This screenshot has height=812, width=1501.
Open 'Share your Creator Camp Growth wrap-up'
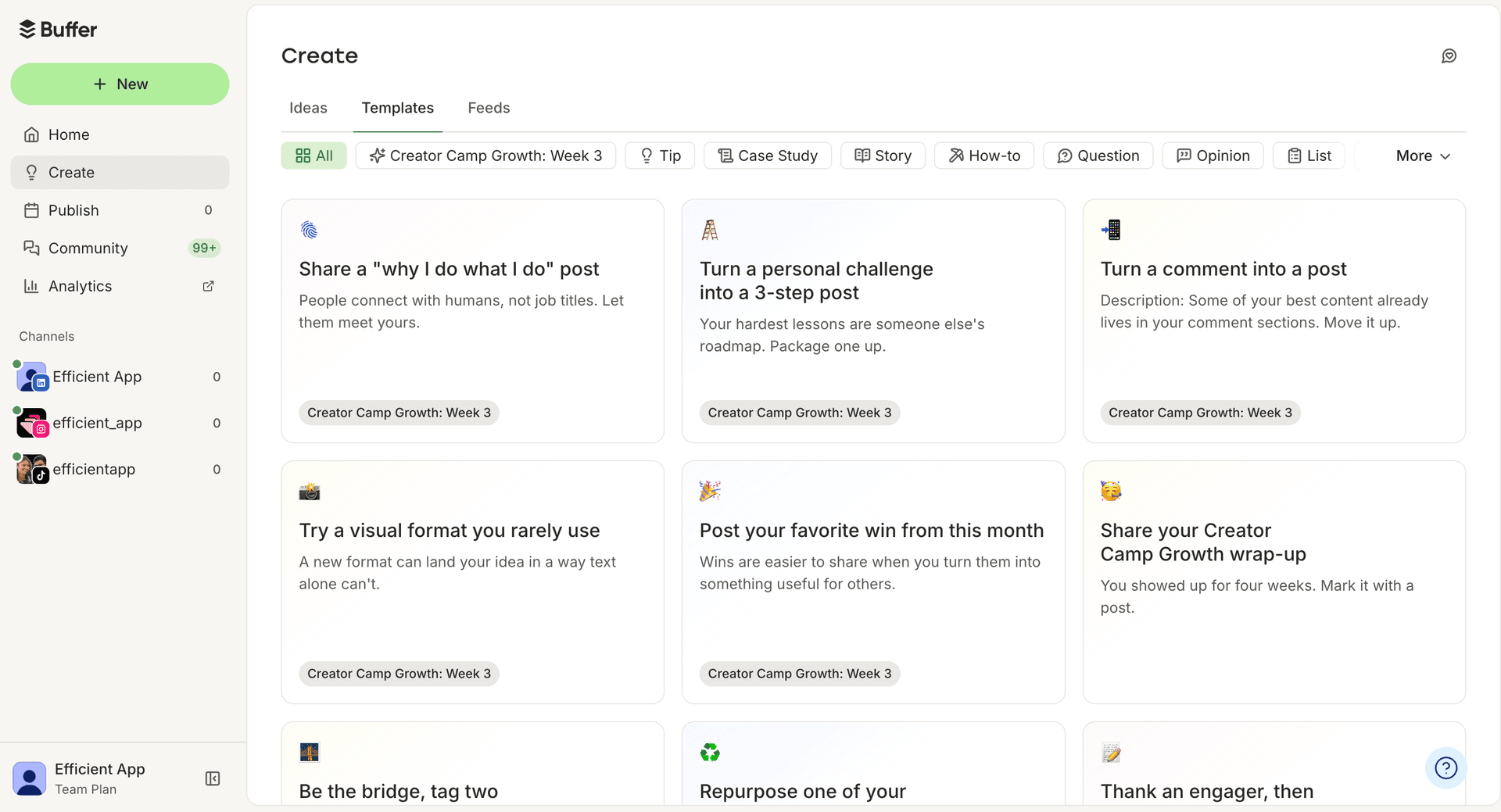click(x=1274, y=582)
